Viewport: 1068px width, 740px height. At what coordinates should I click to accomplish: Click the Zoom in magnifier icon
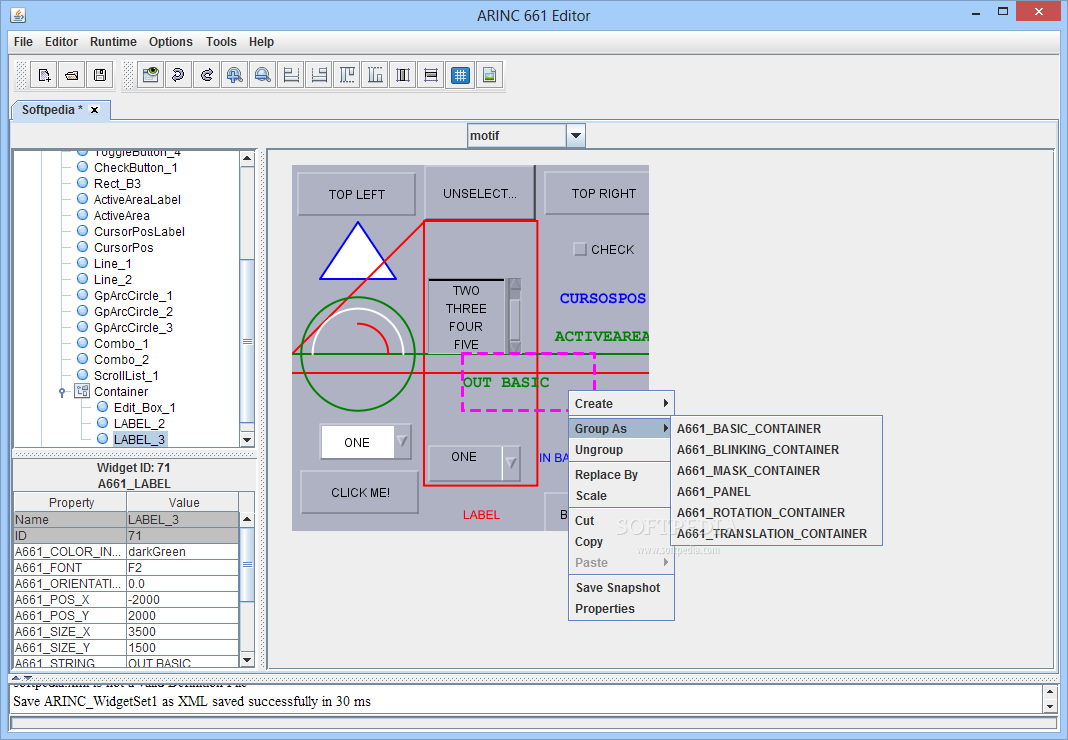pyautogui.click(x=234, y=75)
